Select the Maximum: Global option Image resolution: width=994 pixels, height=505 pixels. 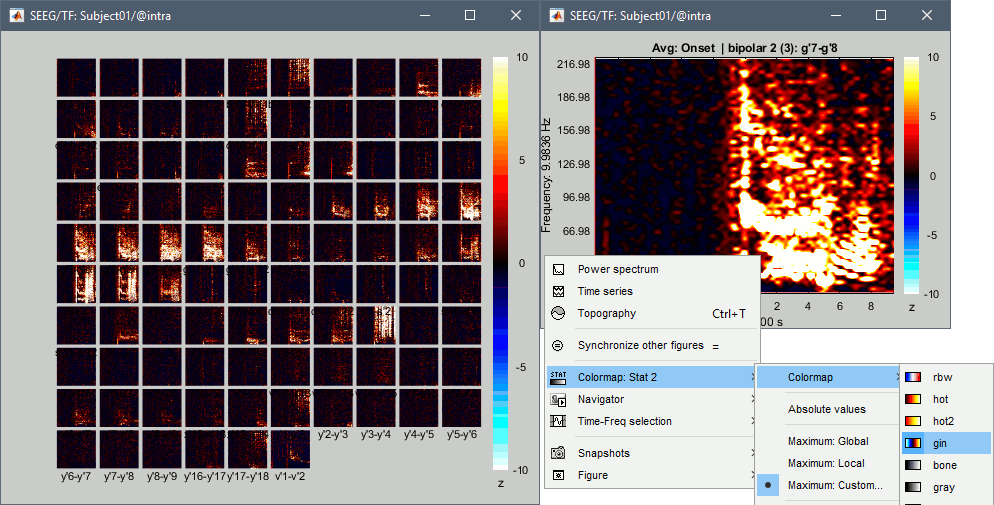pyautogui.click(x=828, y=441)
